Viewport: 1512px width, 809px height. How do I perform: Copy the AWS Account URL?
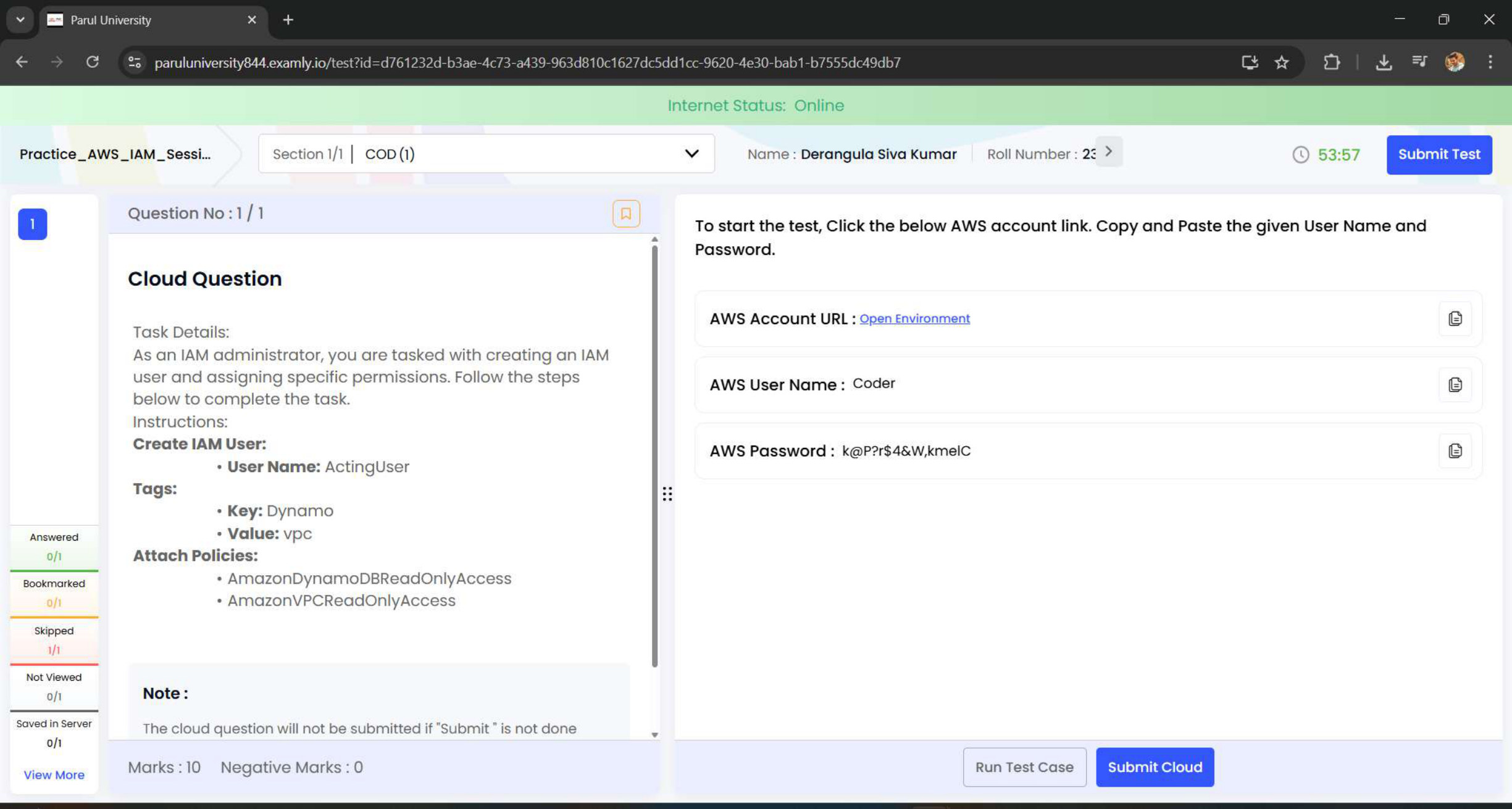tap(1455, 318)
